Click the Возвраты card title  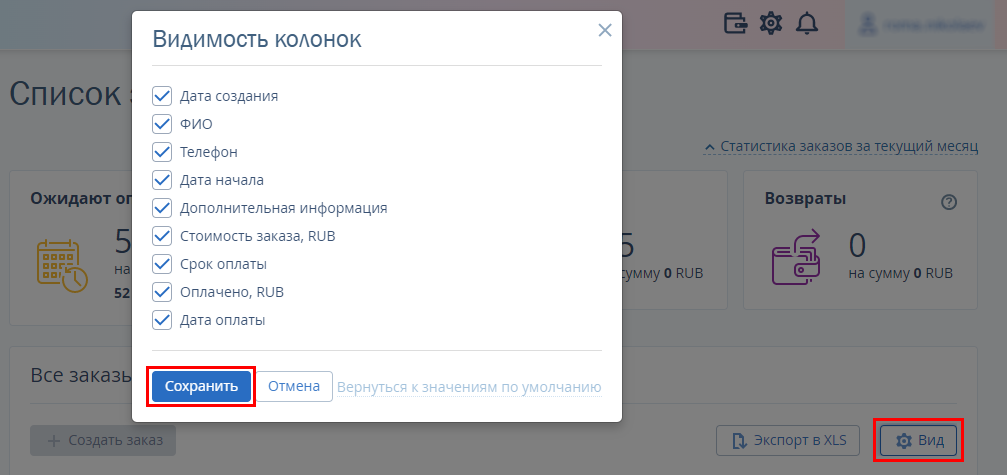tap(805, 198)
